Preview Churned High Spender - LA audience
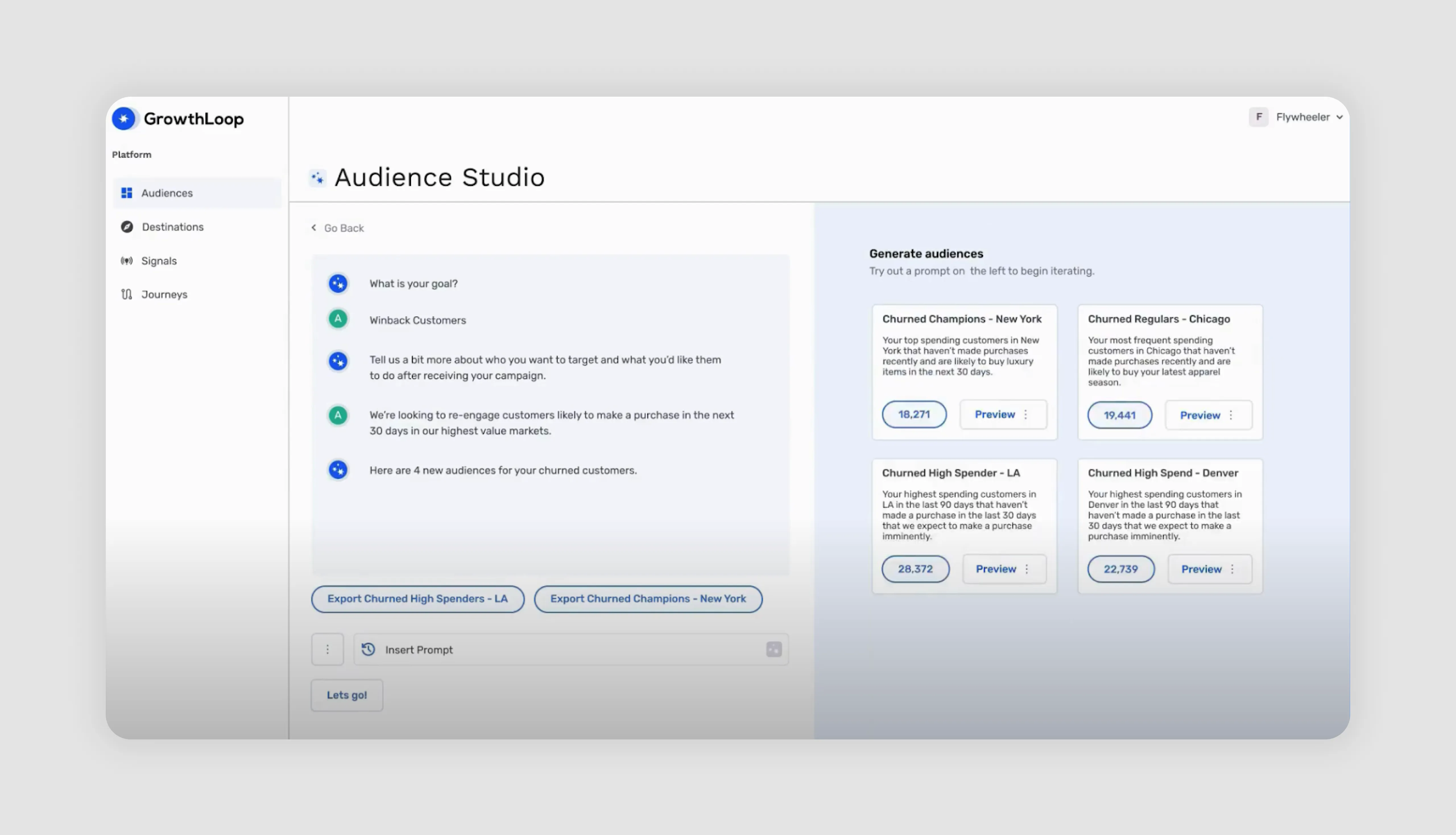This screenshot has width=1456, height=835. pyautogui.click(x=996, y=569)
